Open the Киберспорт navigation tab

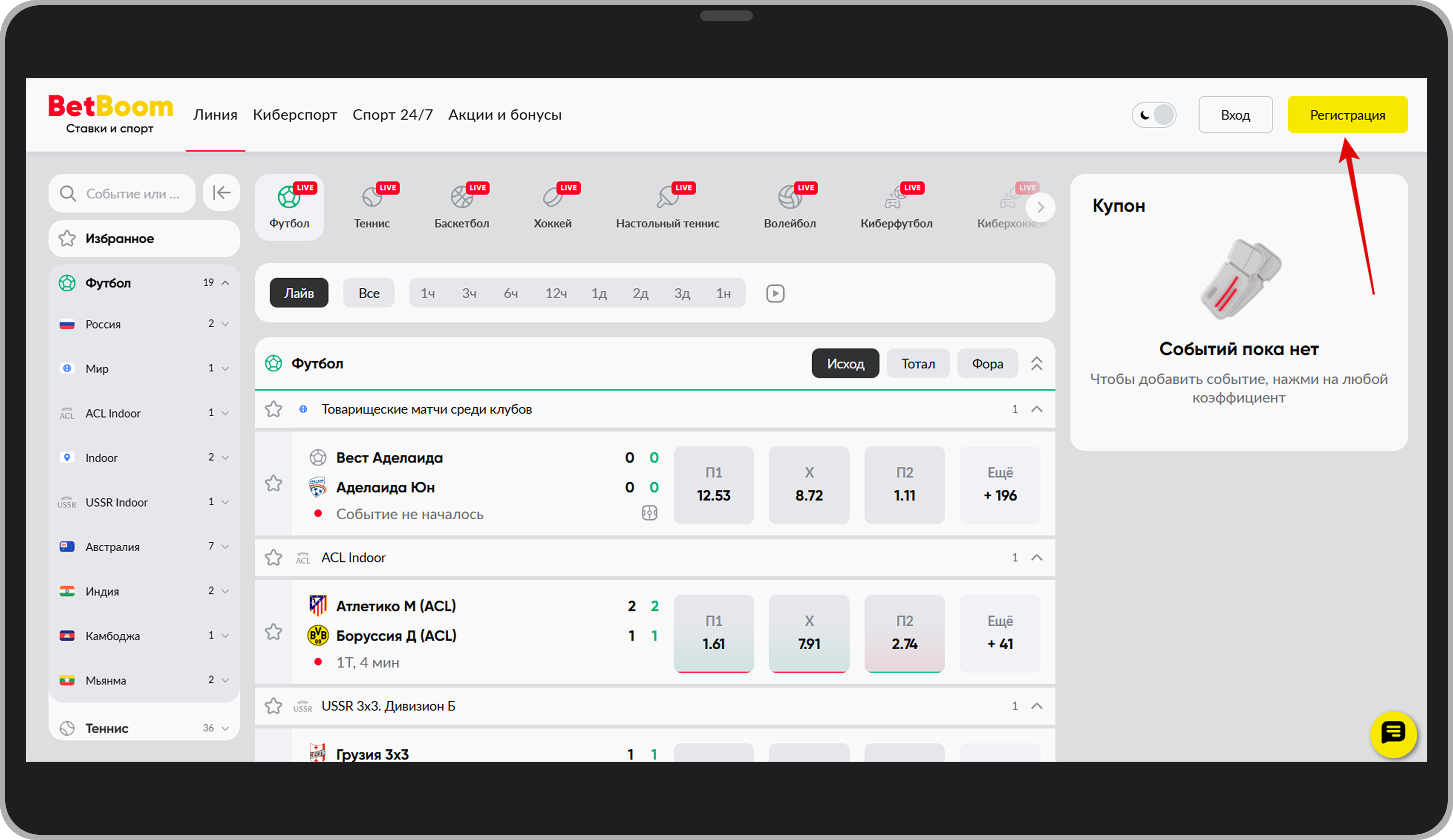coord(295,115)
